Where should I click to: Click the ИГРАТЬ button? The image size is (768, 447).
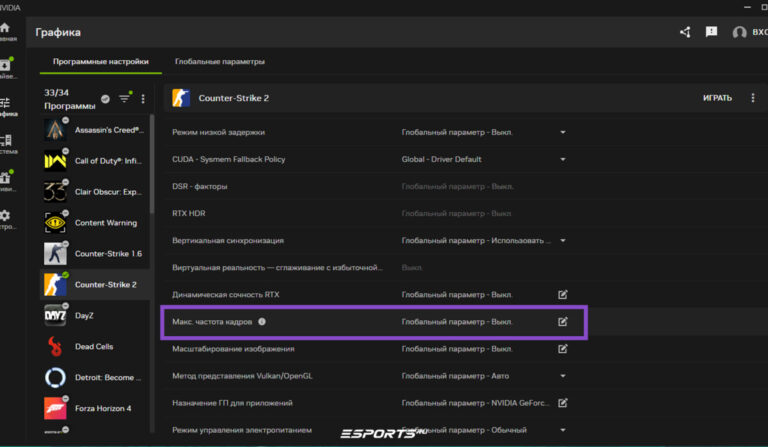[x=717, y=98]
